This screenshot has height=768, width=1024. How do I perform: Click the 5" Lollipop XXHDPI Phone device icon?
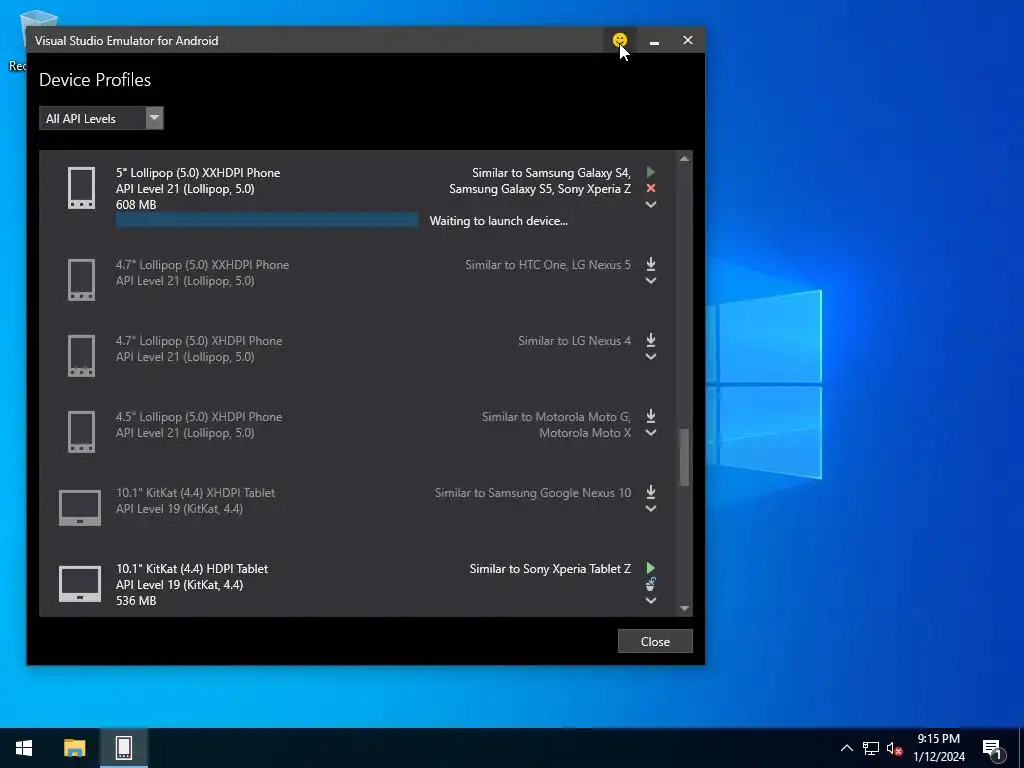click(82, 188)
